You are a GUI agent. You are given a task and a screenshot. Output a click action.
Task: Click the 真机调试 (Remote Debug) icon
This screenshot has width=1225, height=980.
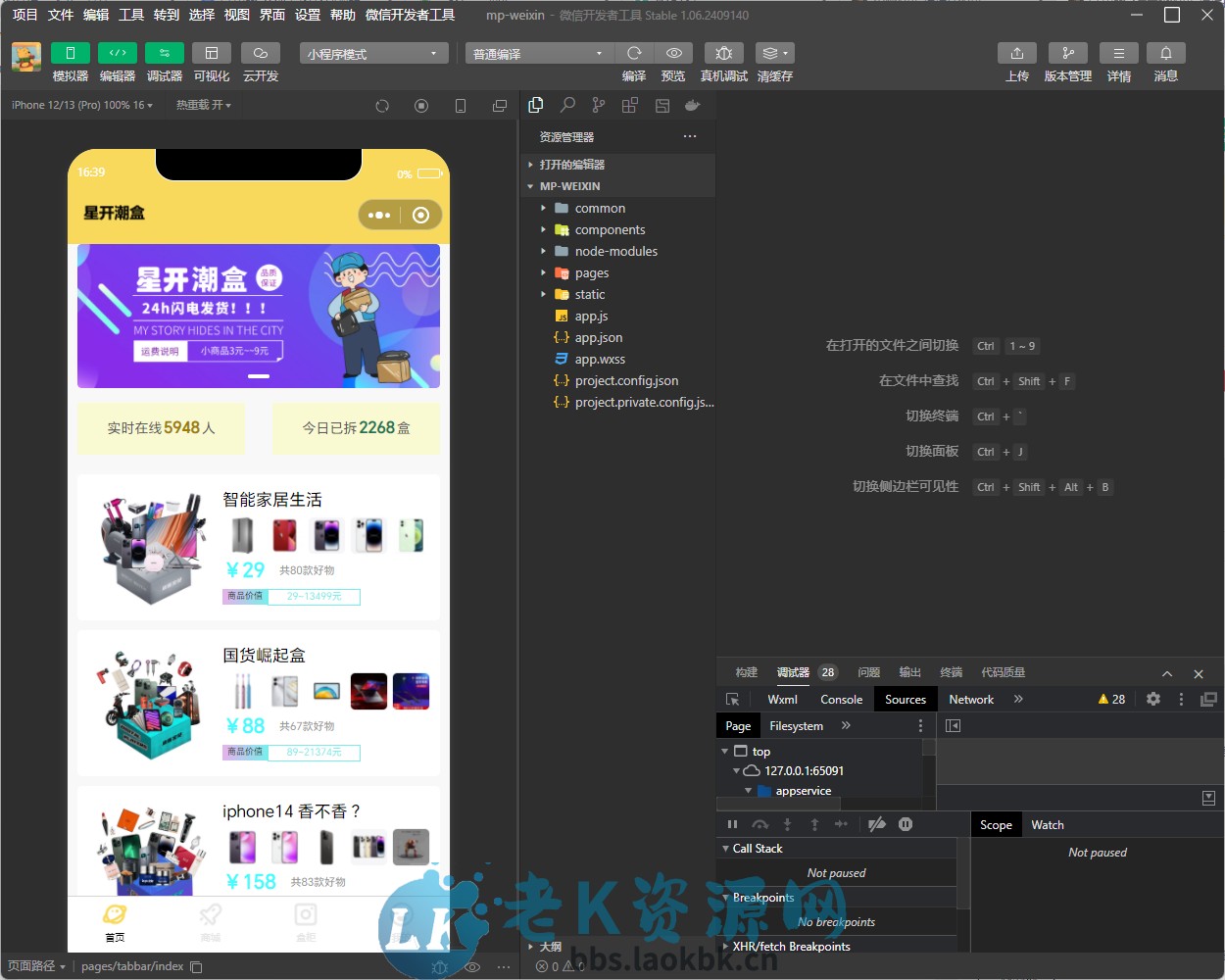click(723, 54)
